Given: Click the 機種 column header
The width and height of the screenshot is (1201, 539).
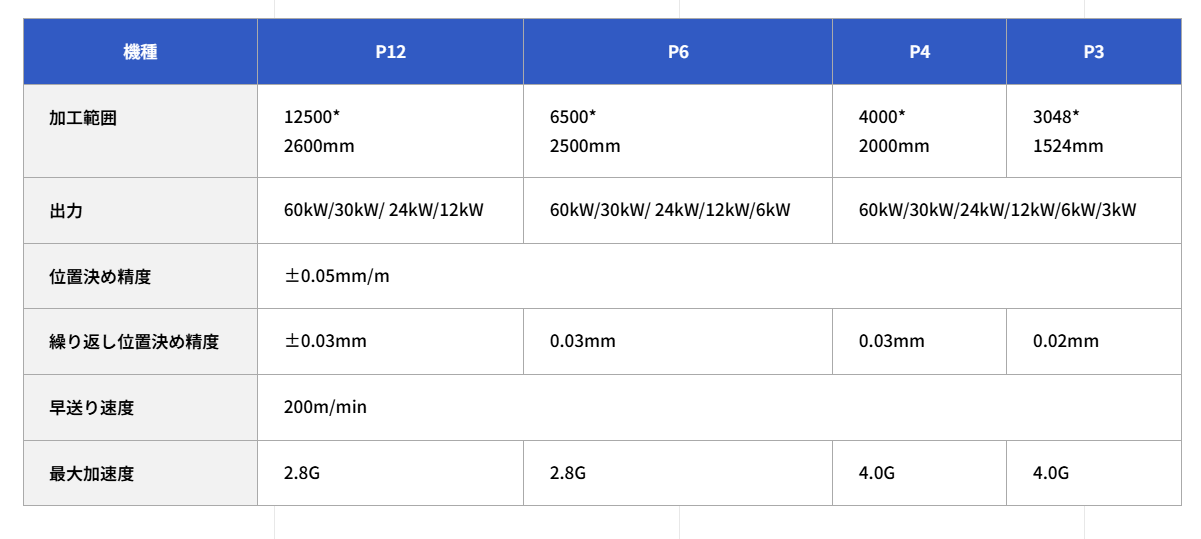Looking at the screenshot, I should (x=140, y=52).
